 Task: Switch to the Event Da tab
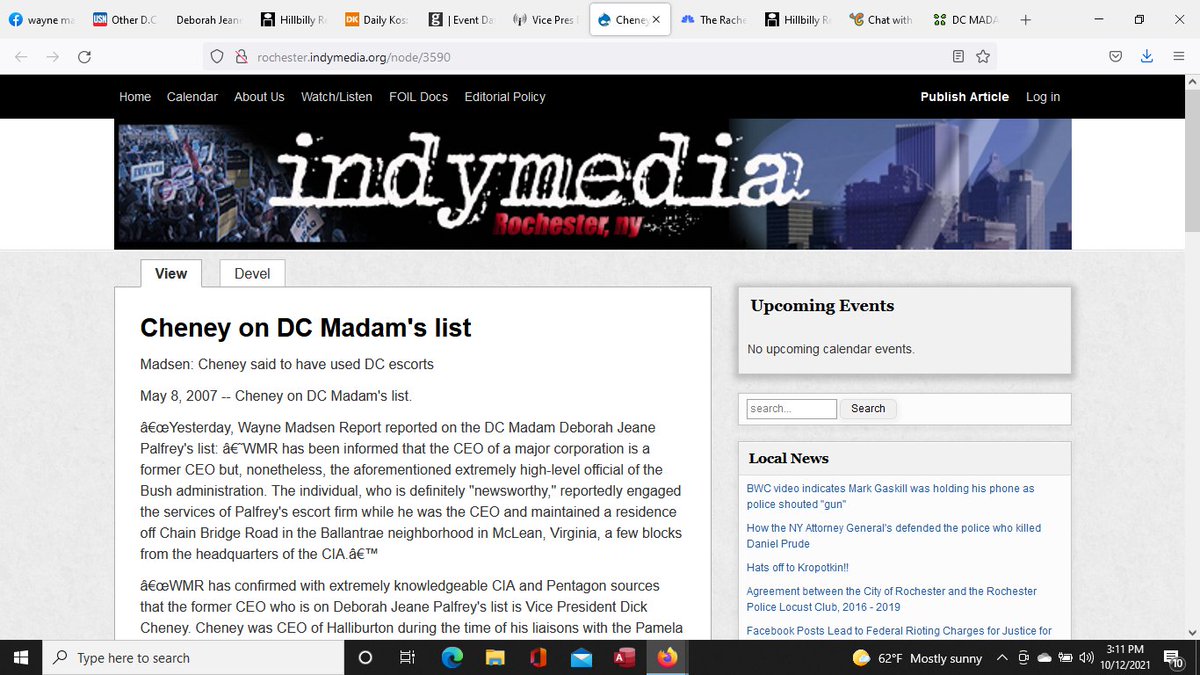point(461,20)
